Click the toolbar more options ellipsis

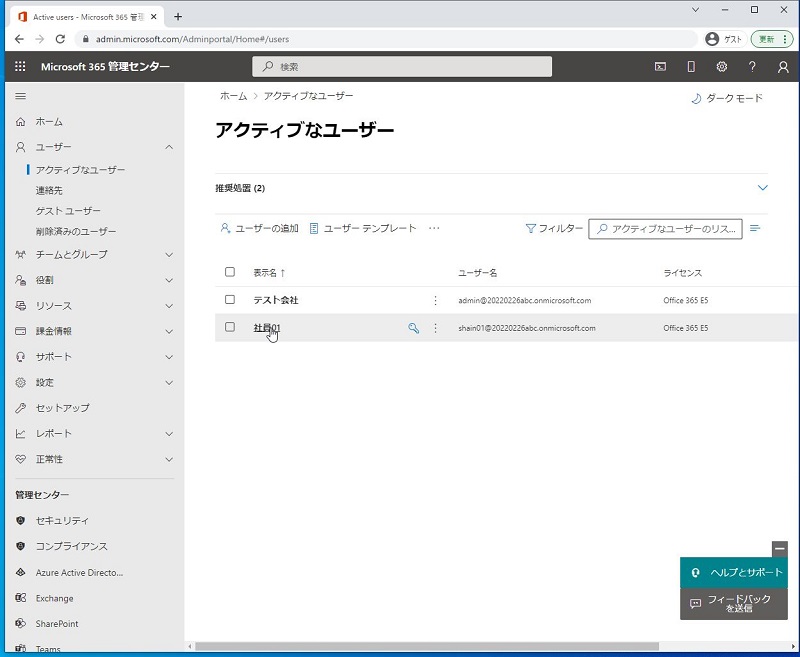(x=434, y=228)
